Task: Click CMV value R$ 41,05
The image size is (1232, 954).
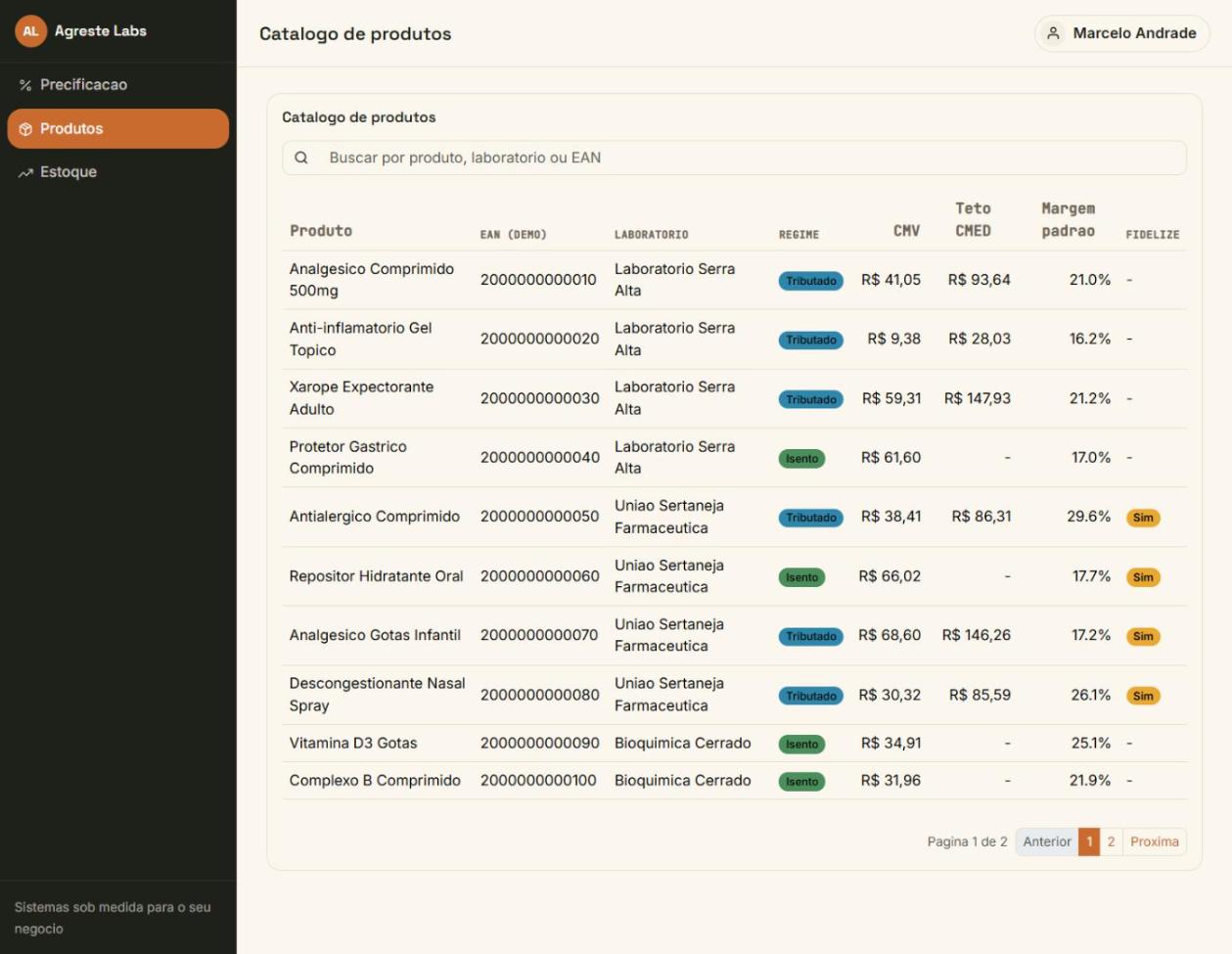Action: [x=890, y=280]
